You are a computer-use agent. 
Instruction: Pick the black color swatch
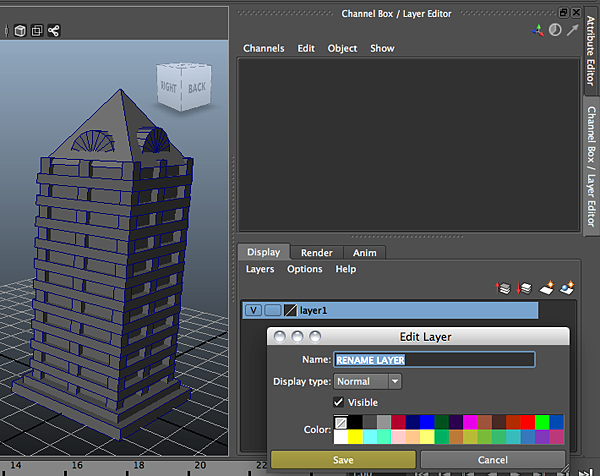[x=355, y=422]
